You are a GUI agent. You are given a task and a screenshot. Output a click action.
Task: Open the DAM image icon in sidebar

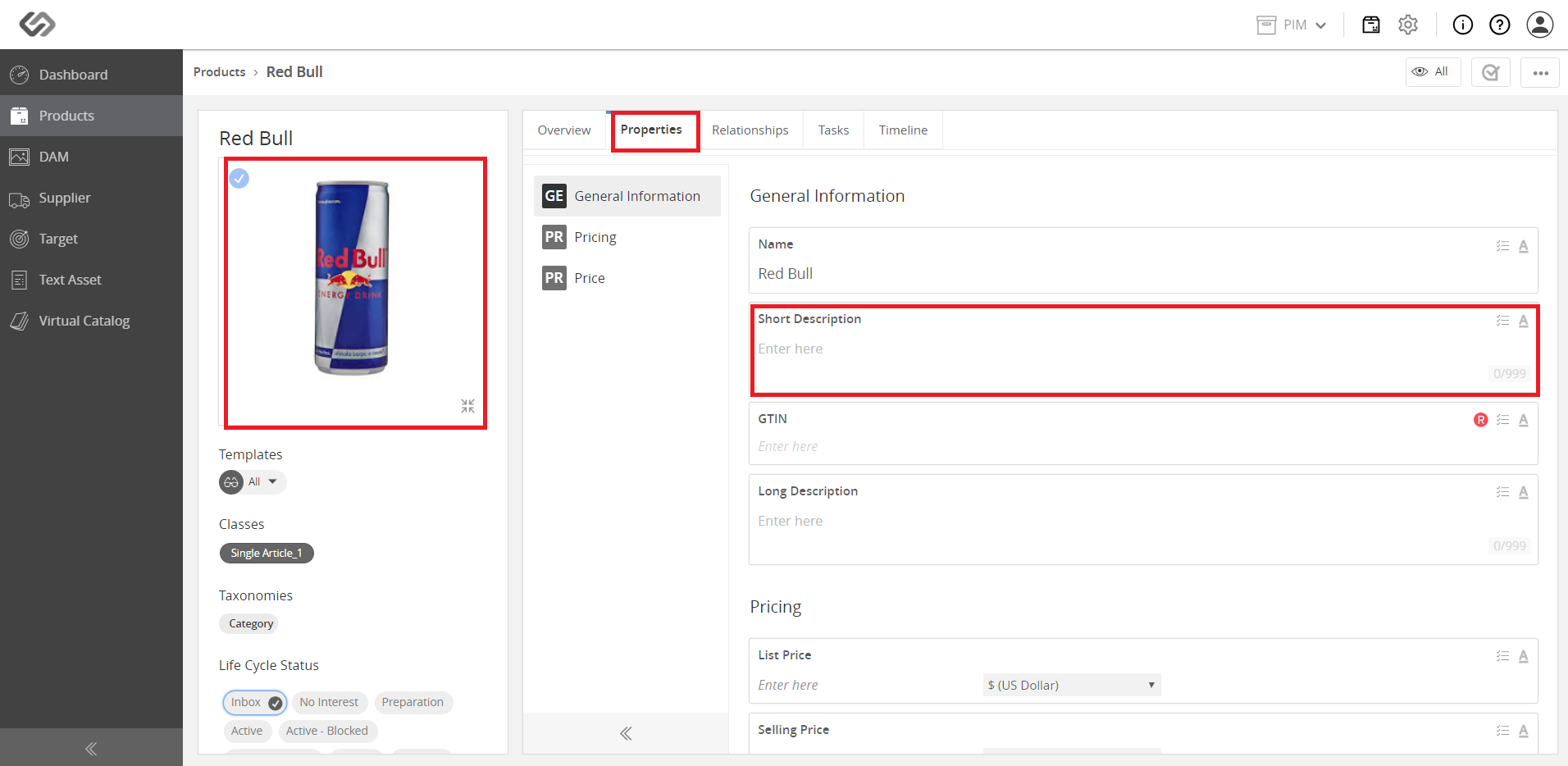[x=20, y=157]
